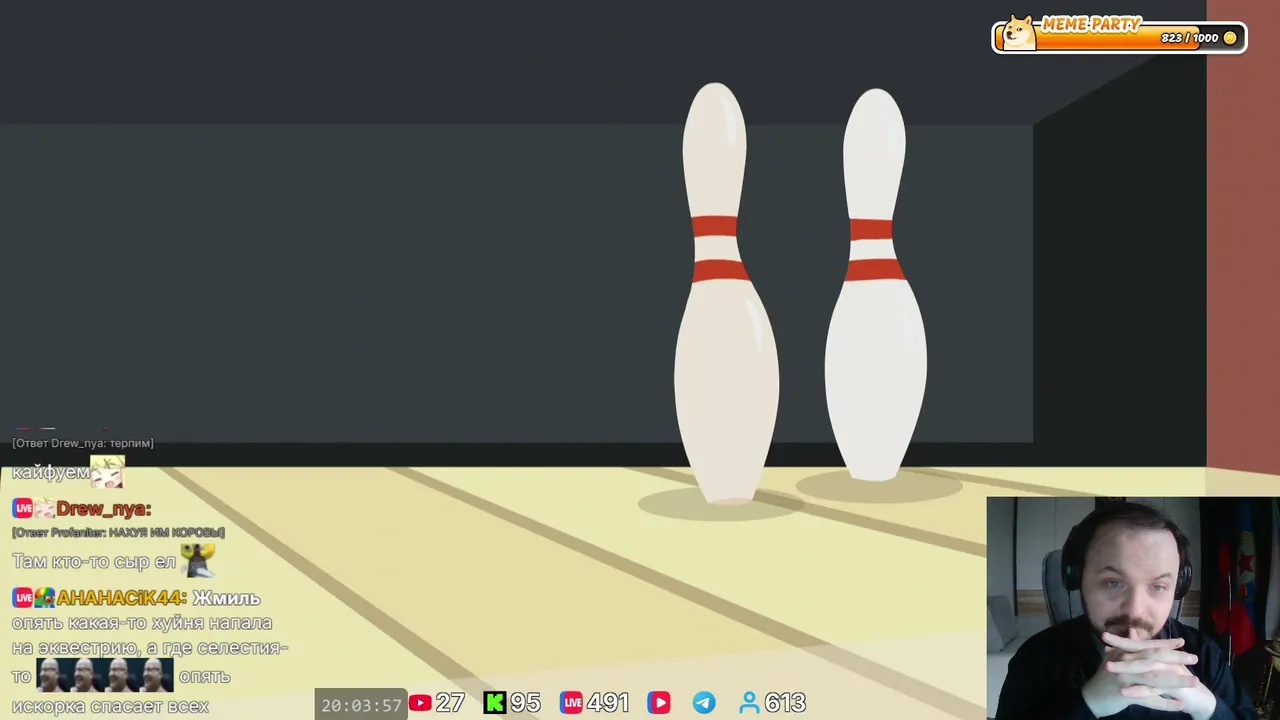The image size is (1280, 720).
Task: Click the username Drew_nya
Action: click(103, 509)
